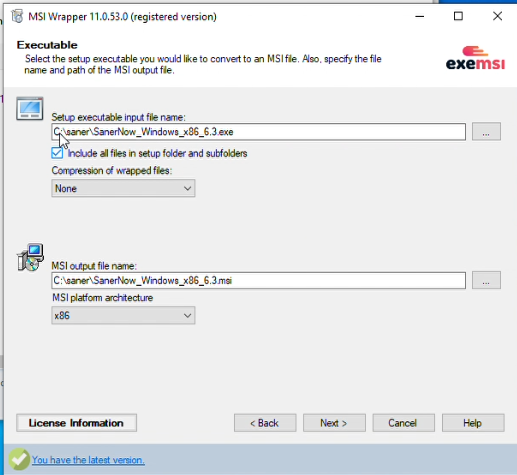Screen dimensions: 517x475
Task: Click the MSI Wrapper title bar icon
Action: tap(17, 16)
